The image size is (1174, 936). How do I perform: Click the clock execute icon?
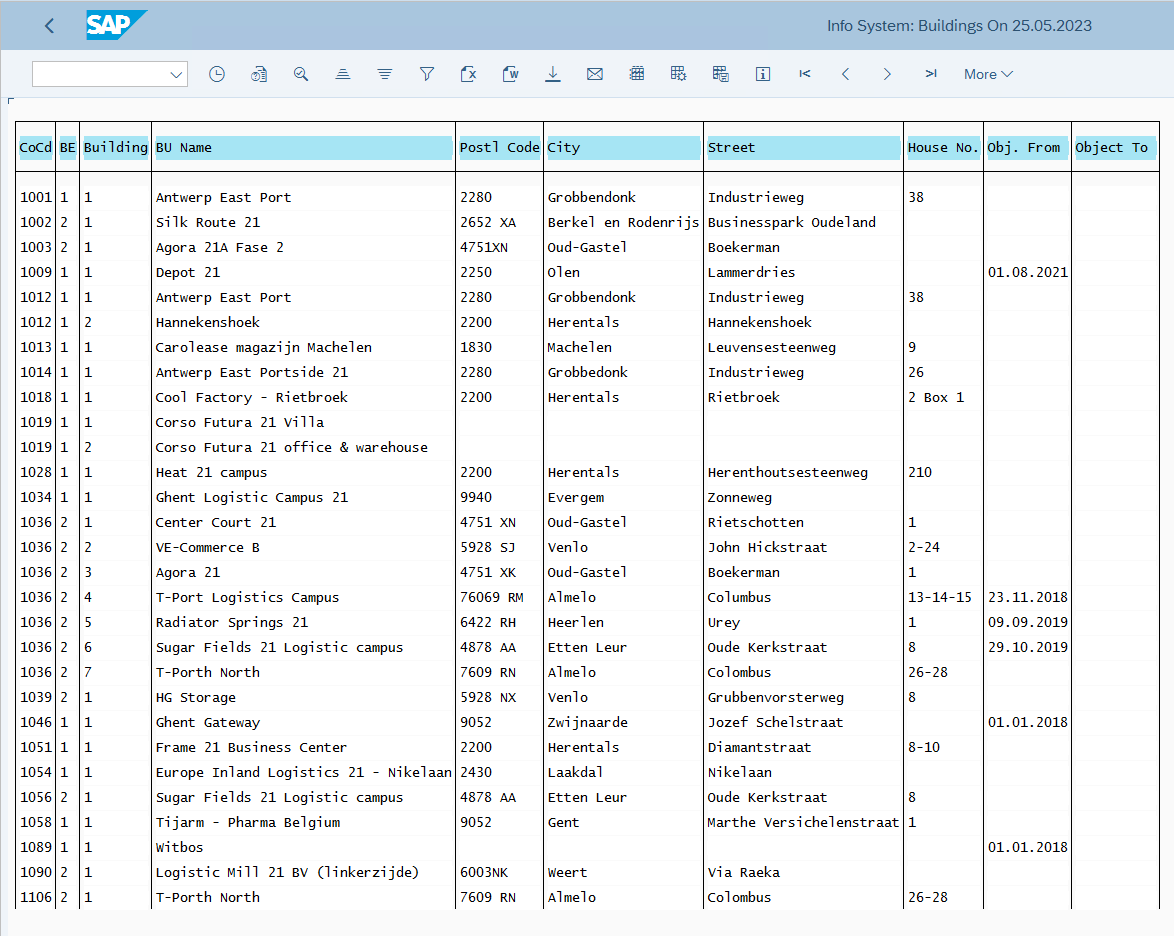tap(216, 74)
